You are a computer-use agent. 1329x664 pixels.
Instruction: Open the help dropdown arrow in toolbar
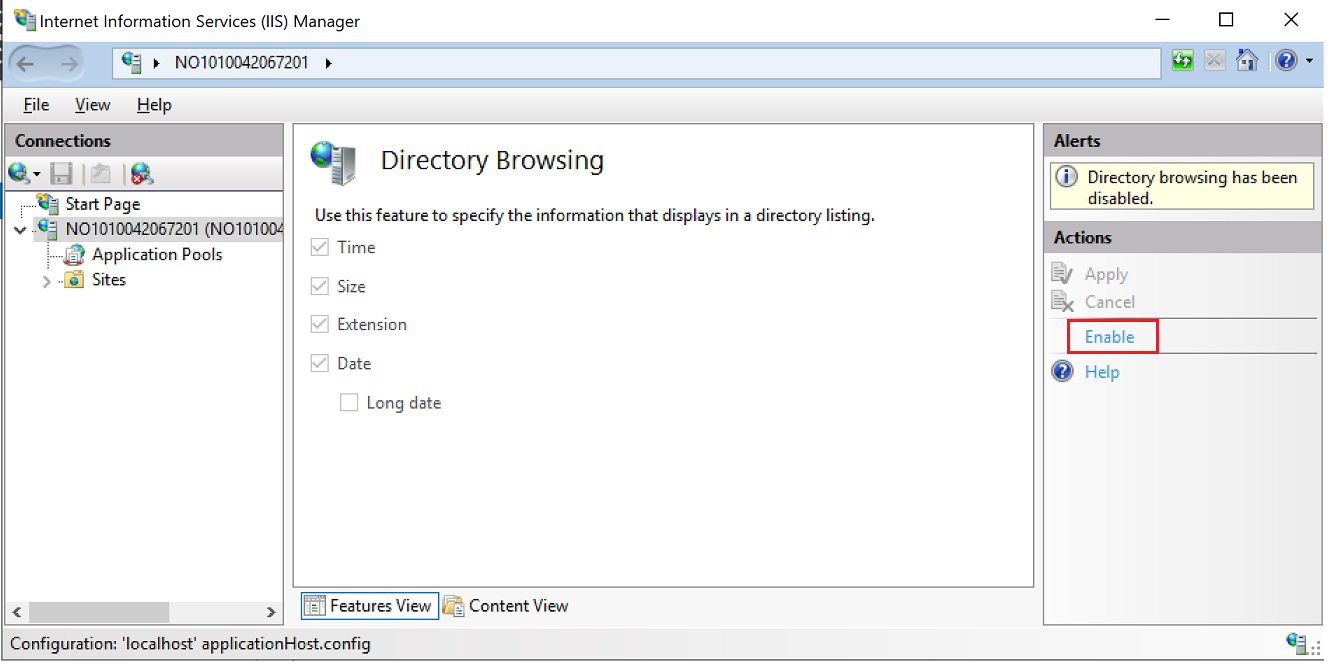[x=1309, y=62]
